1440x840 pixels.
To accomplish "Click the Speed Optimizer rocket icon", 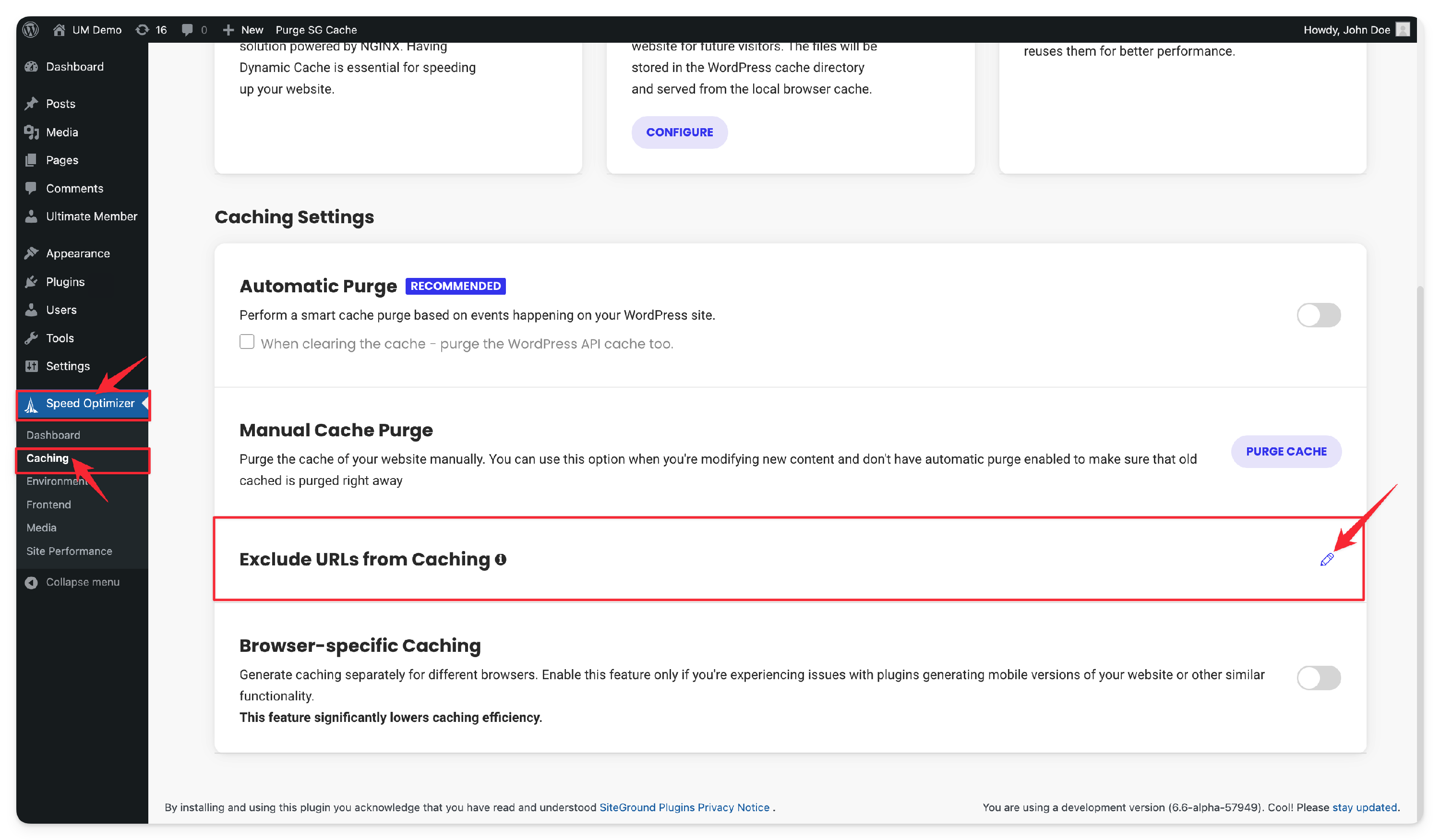I will (x=31, y=405).
